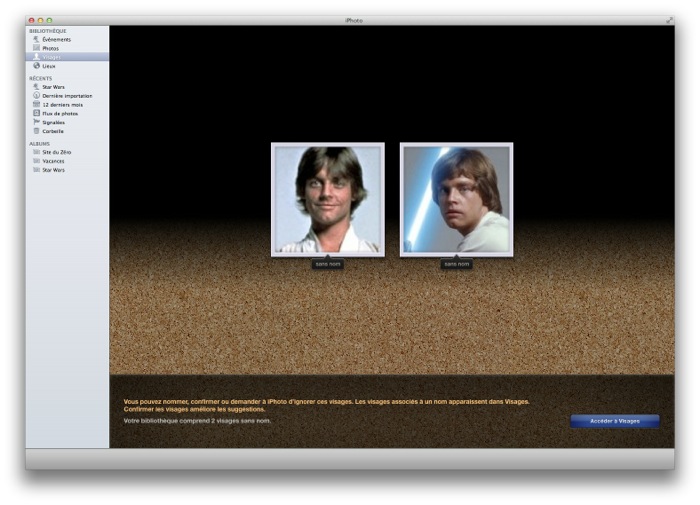The width and height of the screenshot is (700, 505).
Task: Minimize iPhoto using the yellow button
Action: coord(40,21)
